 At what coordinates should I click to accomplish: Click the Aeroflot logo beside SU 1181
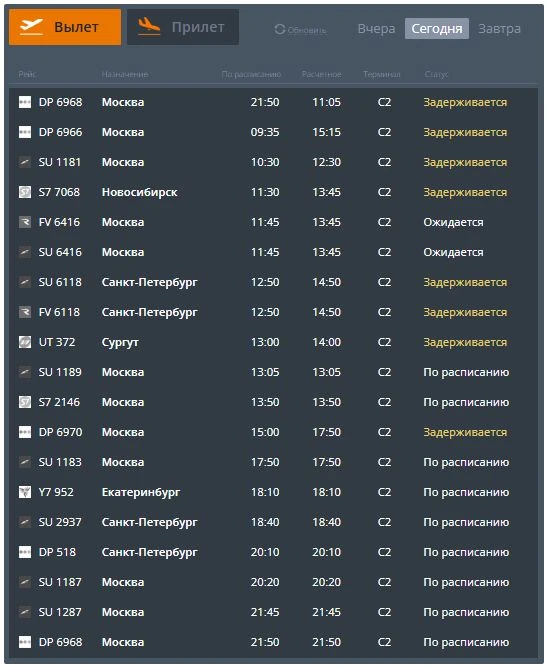pos(25,162)
